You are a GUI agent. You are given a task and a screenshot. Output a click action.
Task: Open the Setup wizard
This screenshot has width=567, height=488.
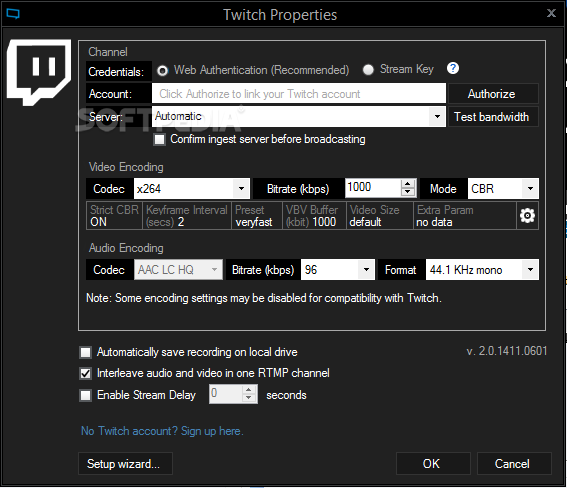click(x=125, y=463)
